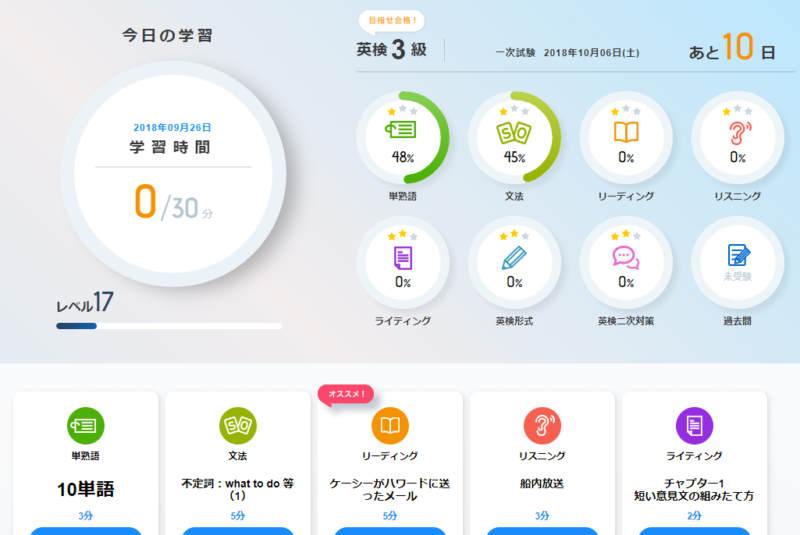Click the 2分 duration on the ライティング card

coord(694,516)
